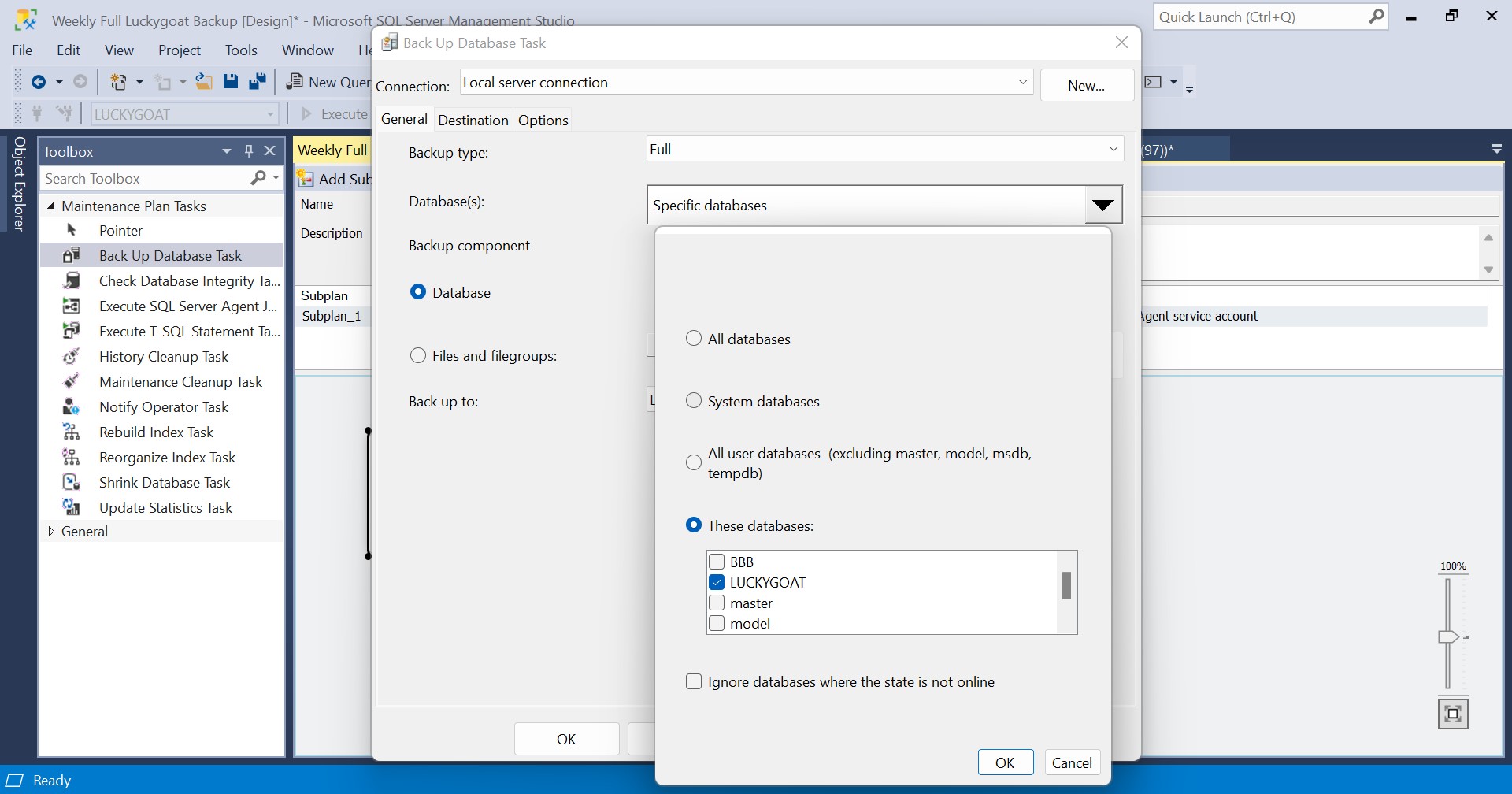Image resolution: width=1512 pixels, height=794 pixels.
Task: Pin the Toolbox panel with pushpin icon
Action: tap(249, 151)
